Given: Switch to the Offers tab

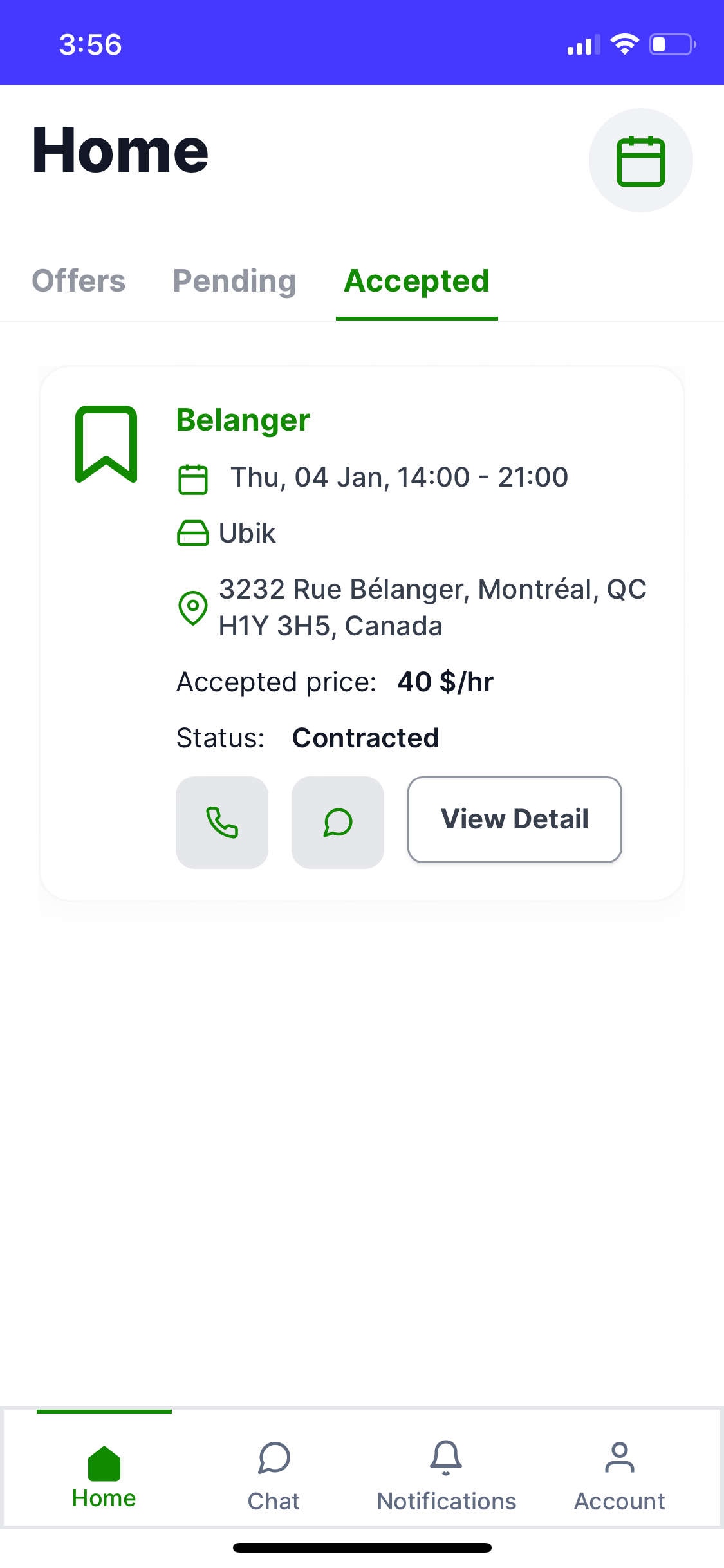Looking at the screenshot, I should tap(79, 281).
